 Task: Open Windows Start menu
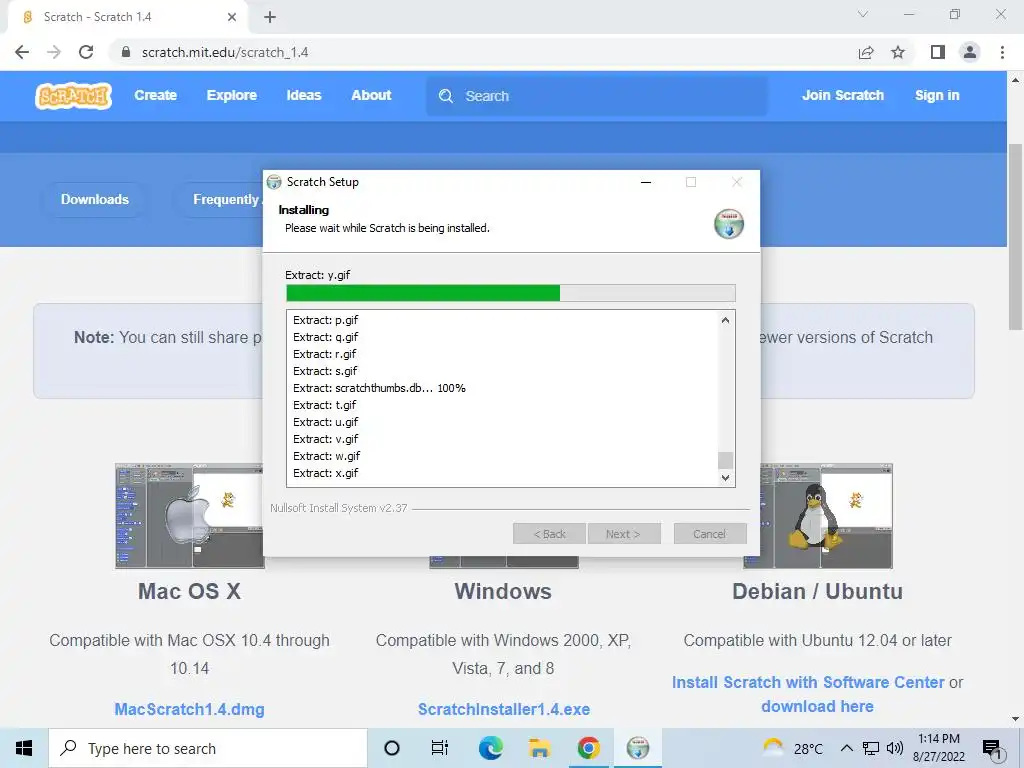(x=24, y=748)
